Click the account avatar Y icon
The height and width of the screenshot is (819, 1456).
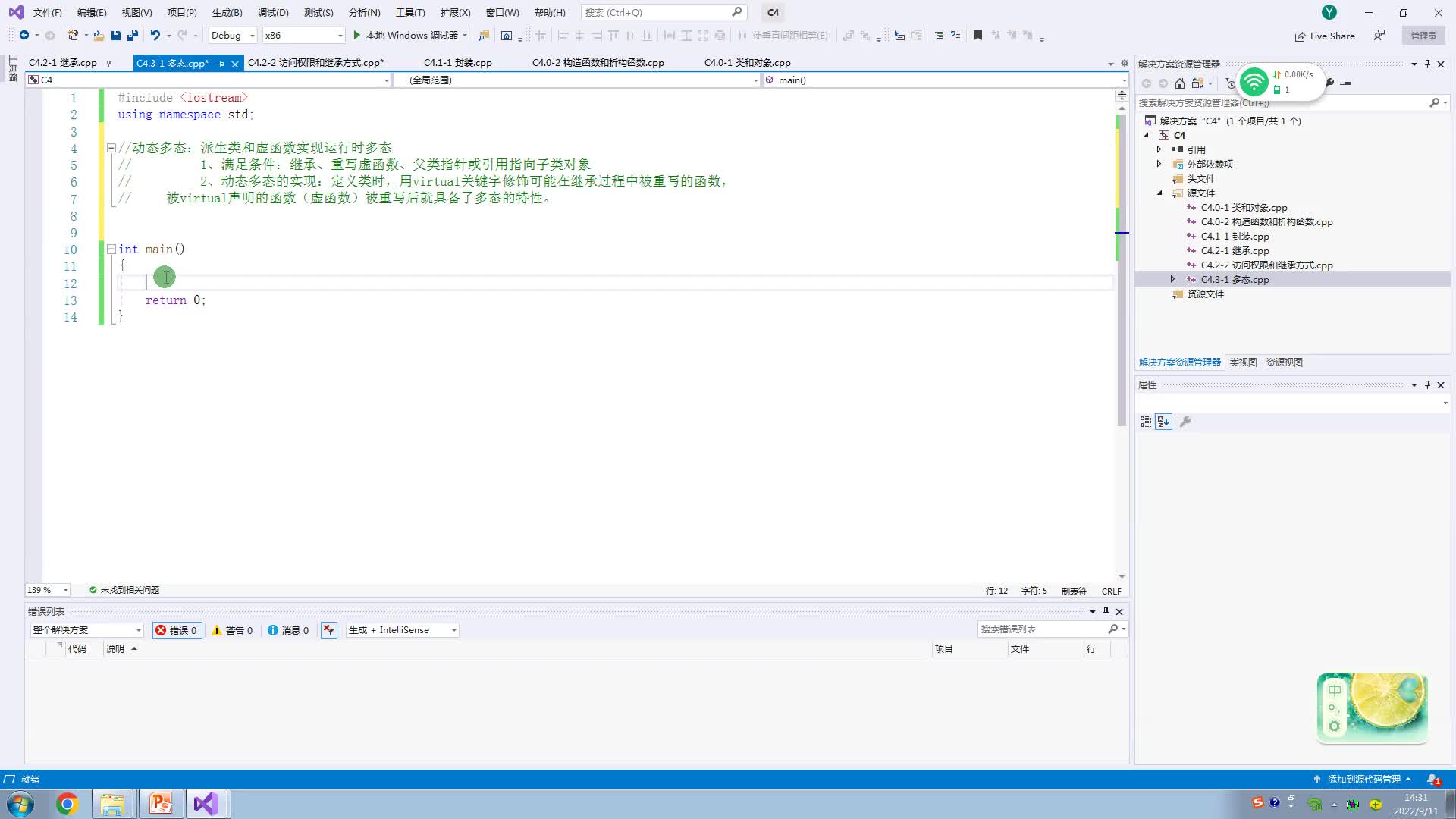(1329, 12)
